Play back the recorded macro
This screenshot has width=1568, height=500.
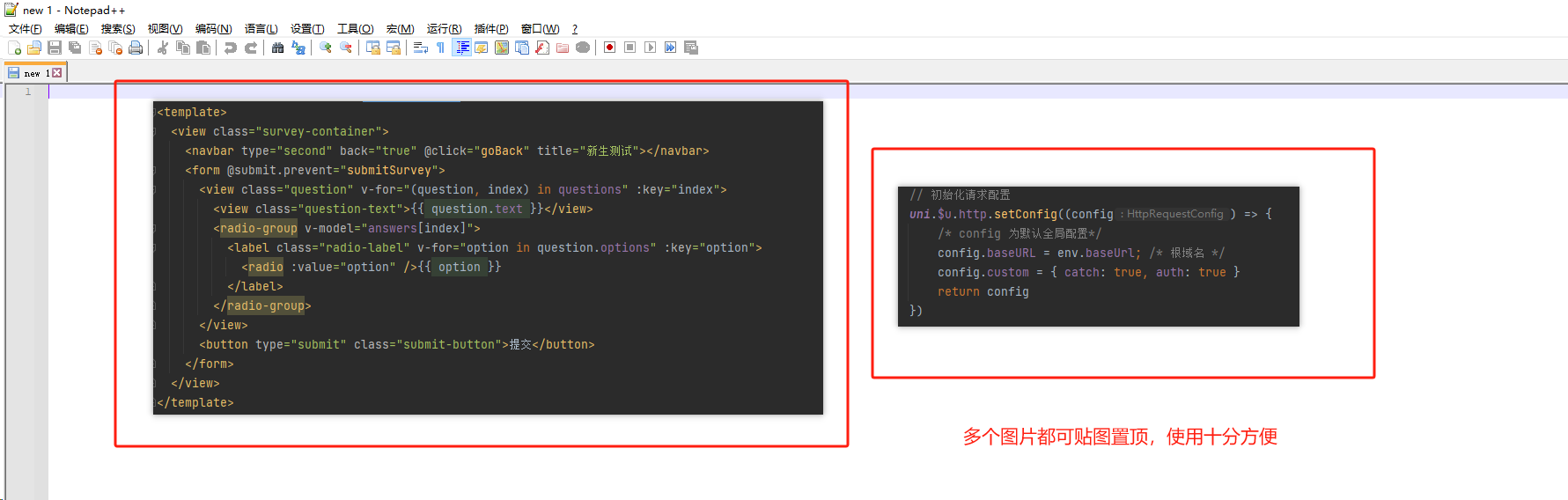650,48
